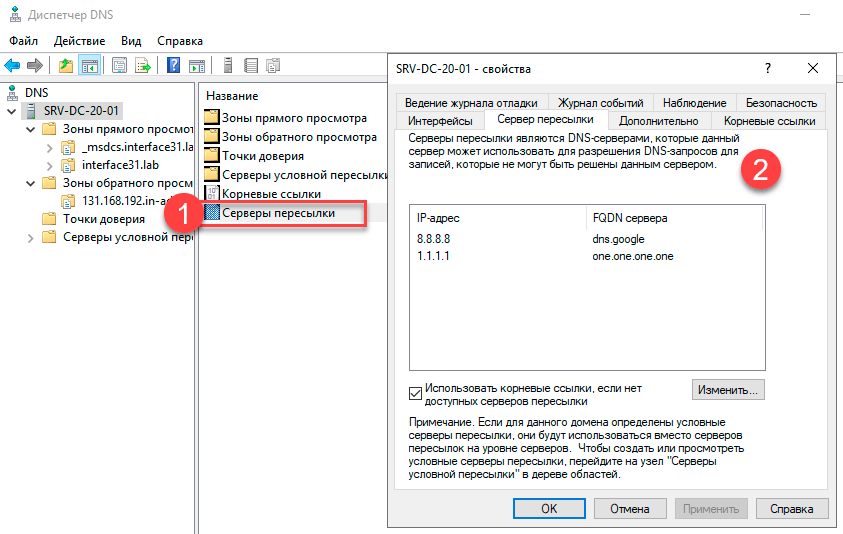Viewport: 843px width, 534px height.
Task: Click the multiple documents icon in the toolbar
Action: coord(273,66)
